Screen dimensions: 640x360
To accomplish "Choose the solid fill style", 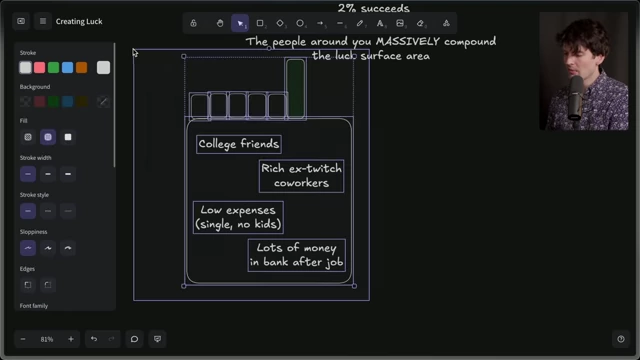I will [68, 137].
